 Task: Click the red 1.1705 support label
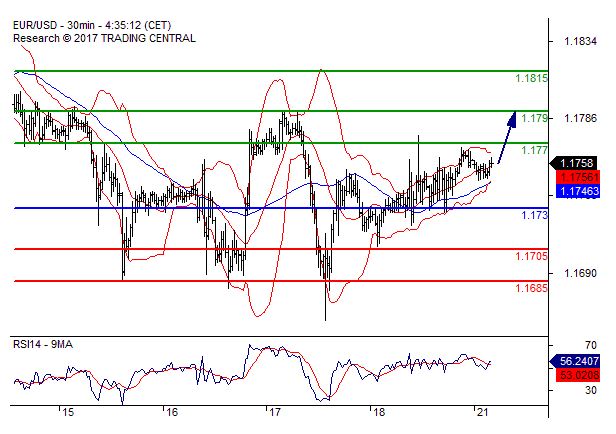[x=531, y=256]
